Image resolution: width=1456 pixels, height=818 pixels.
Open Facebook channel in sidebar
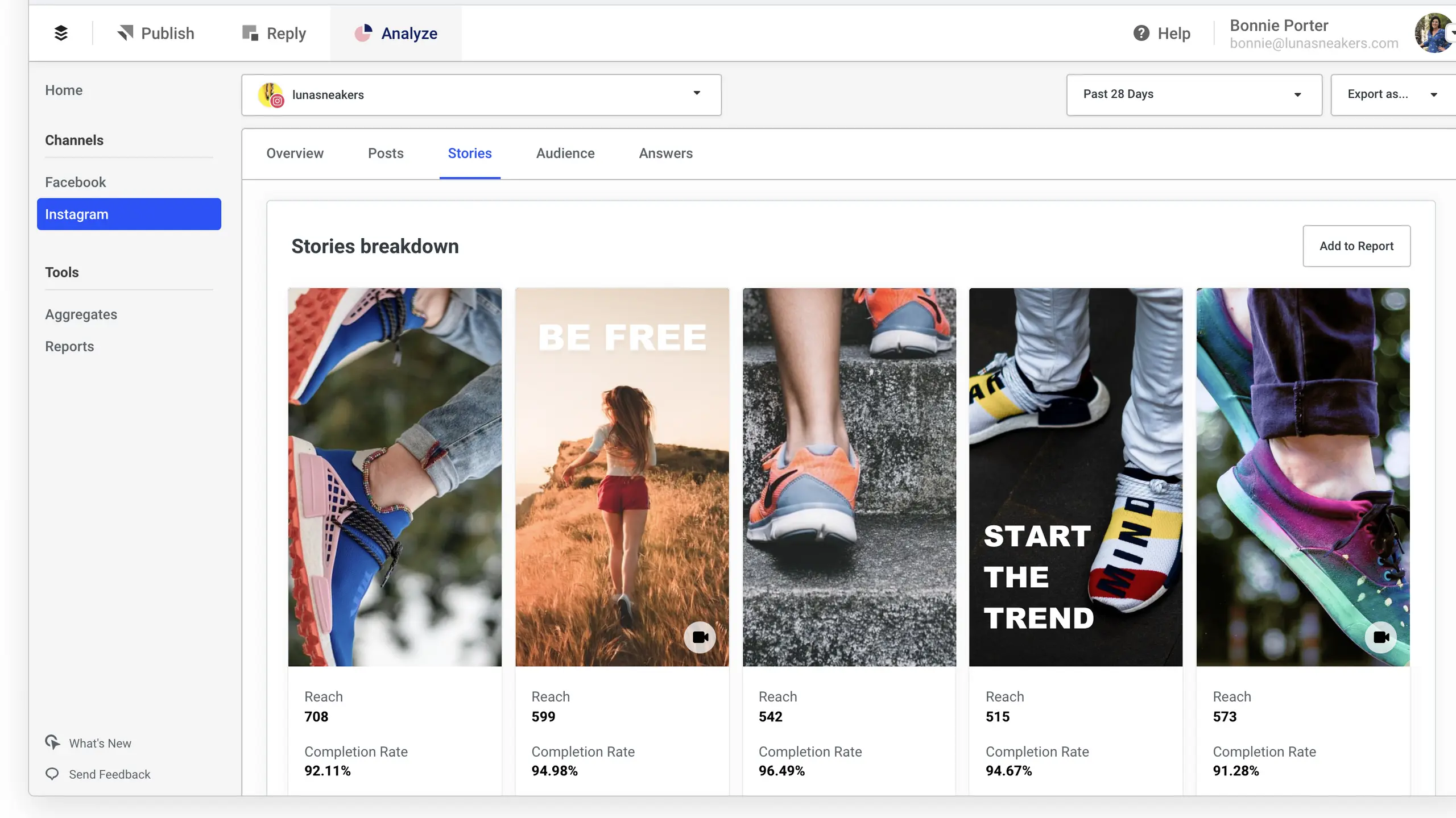(x=76, y=182)
